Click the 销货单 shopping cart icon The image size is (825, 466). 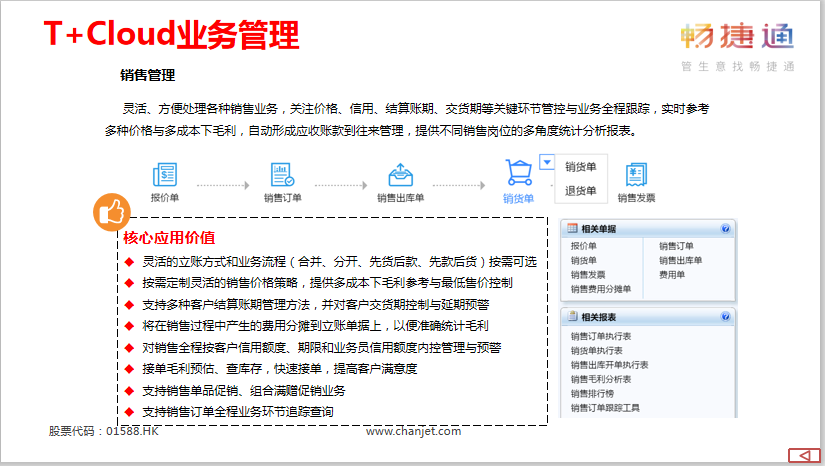point(519,173)
